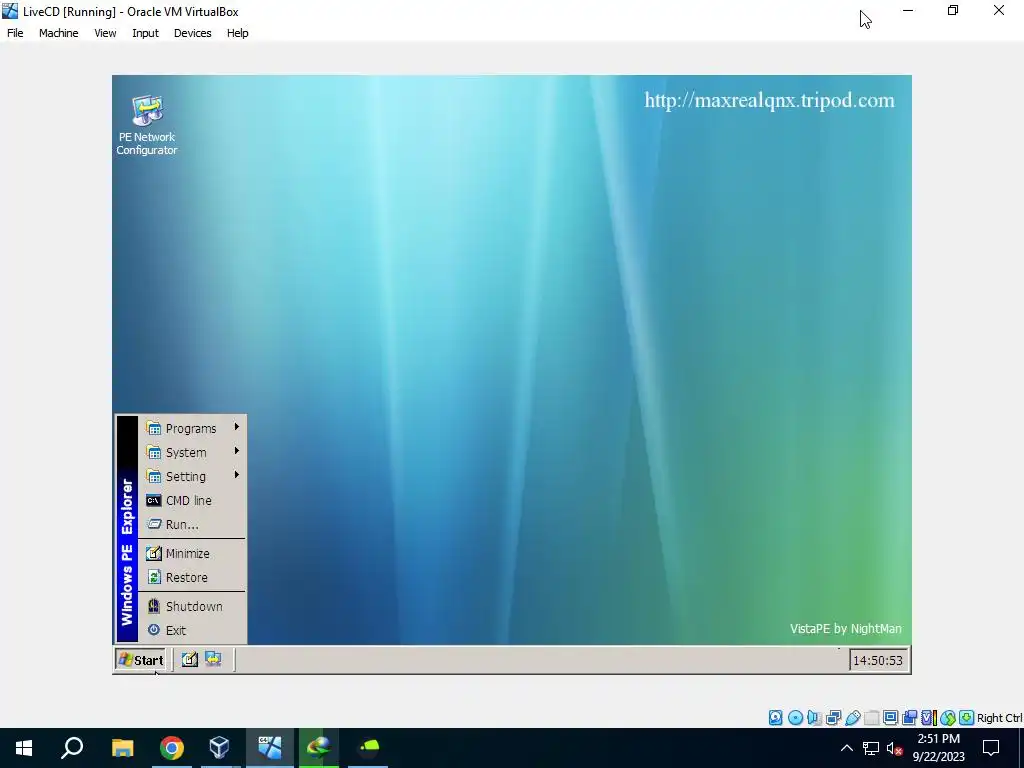Click the CMD line console icon

153,500
